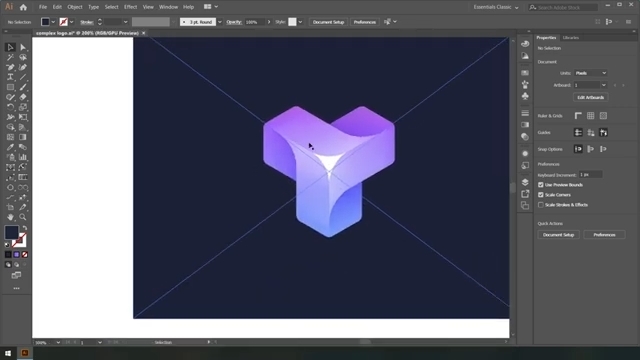Viewport: 640px width, 360px height.
Task: Select the Hand tool
Action: 10,217
